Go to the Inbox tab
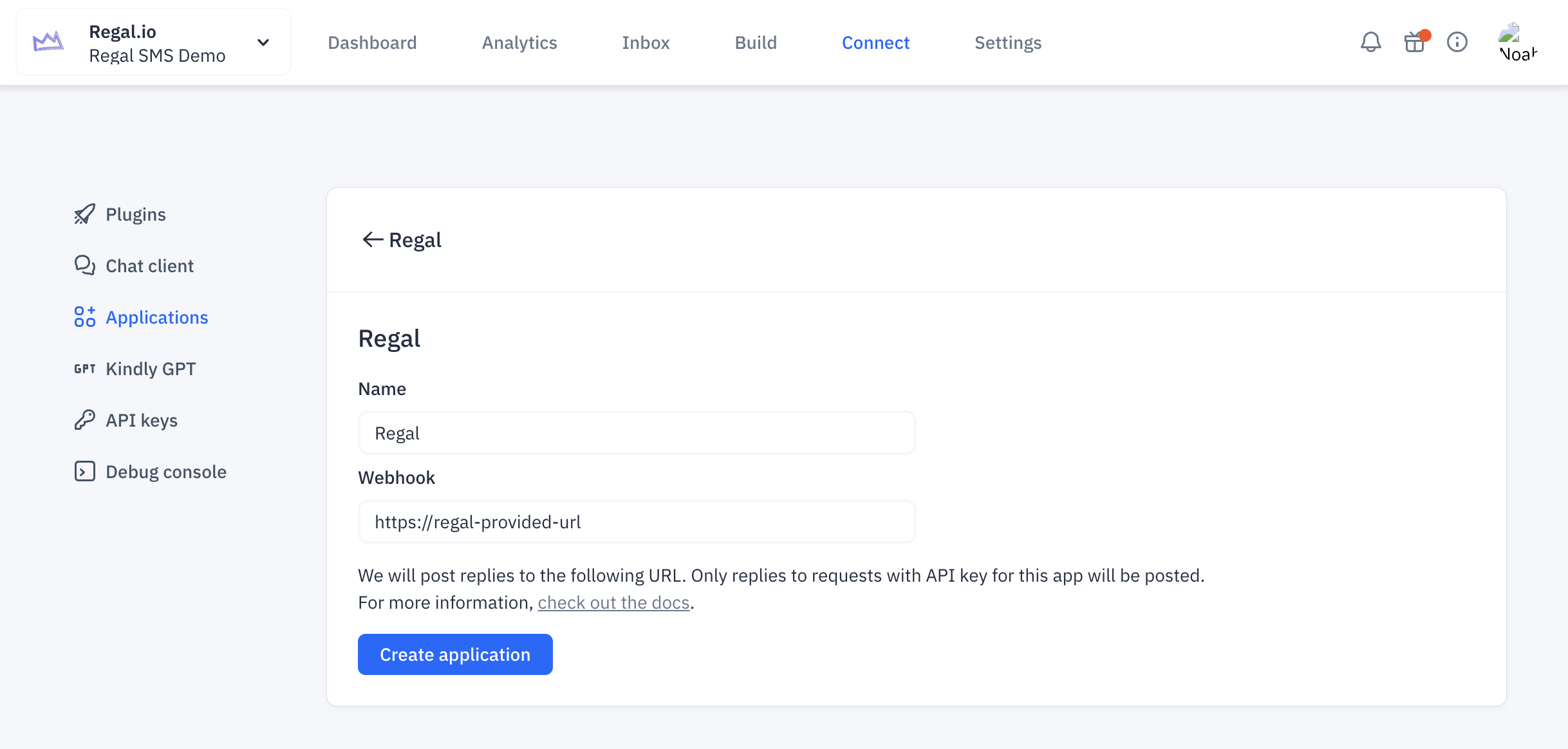Image resolution: width=1568 pixels, height=749 pixels. 646,42
